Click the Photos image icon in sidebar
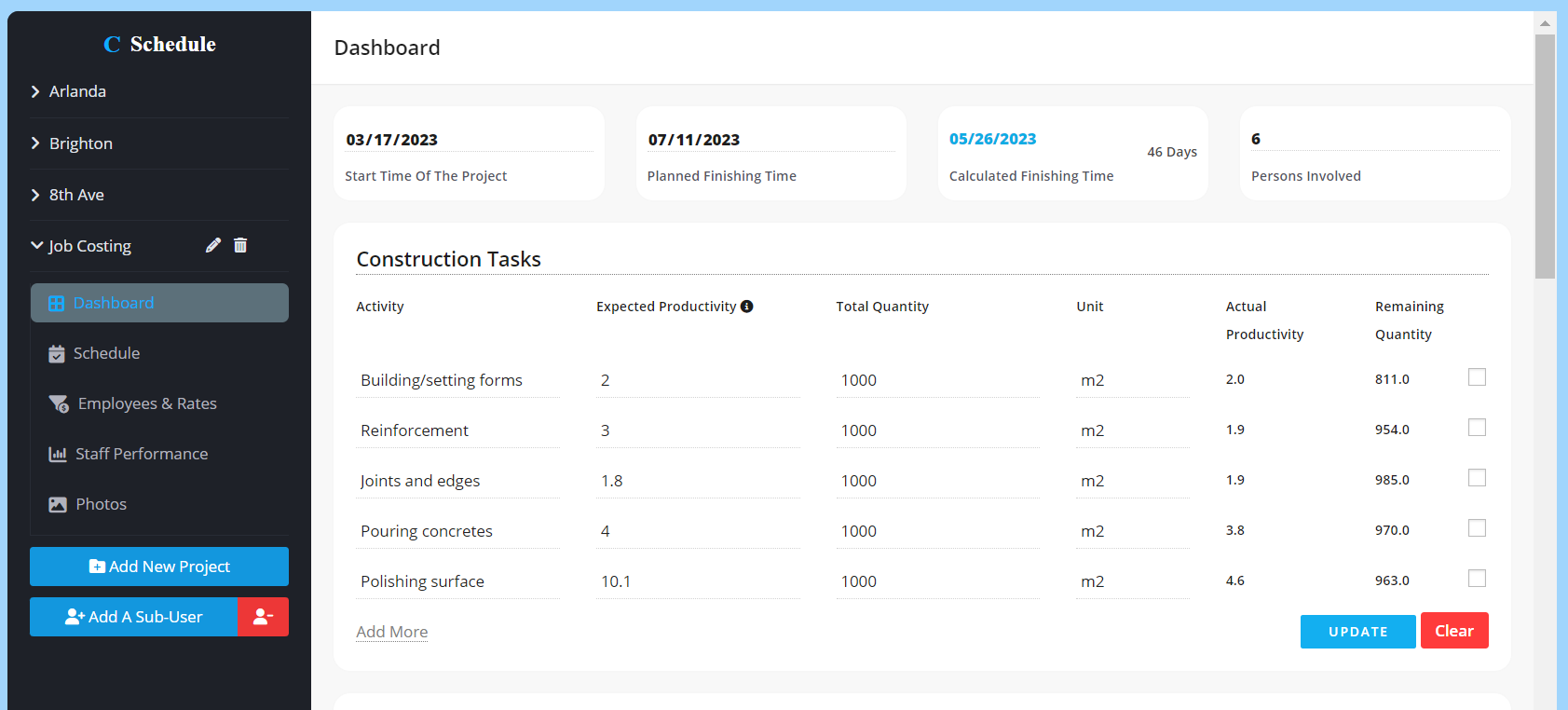The width and height of the screenshot is (1568, 710). [58, 504]
